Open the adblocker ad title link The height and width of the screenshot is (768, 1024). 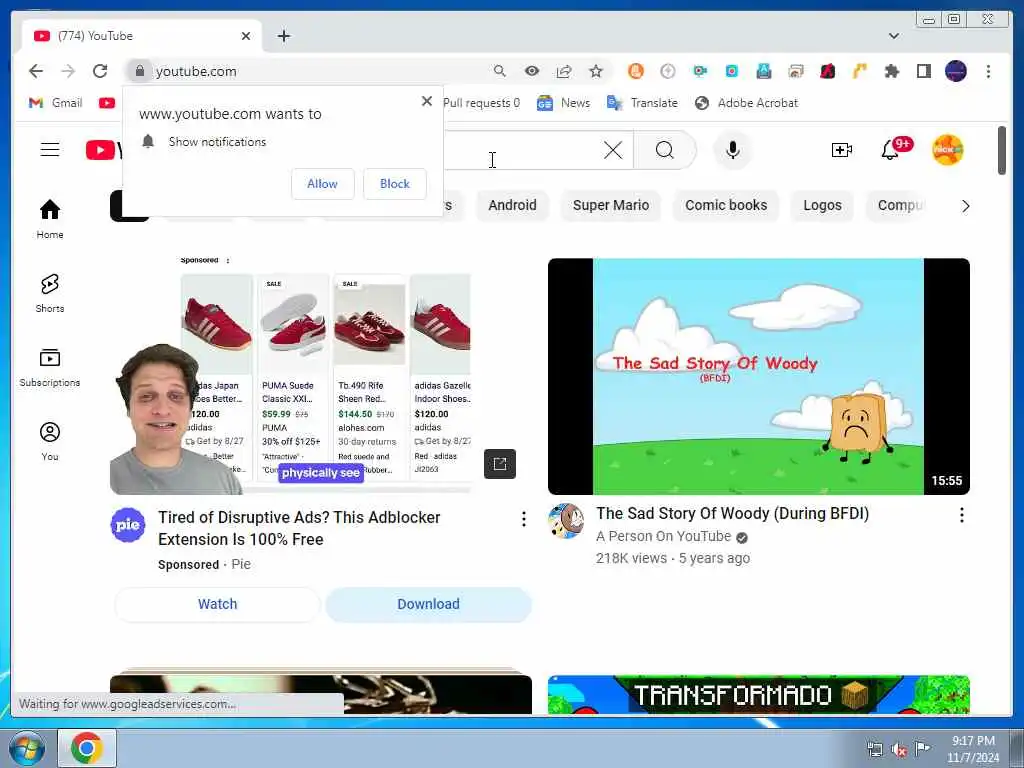tap(299, 528)
